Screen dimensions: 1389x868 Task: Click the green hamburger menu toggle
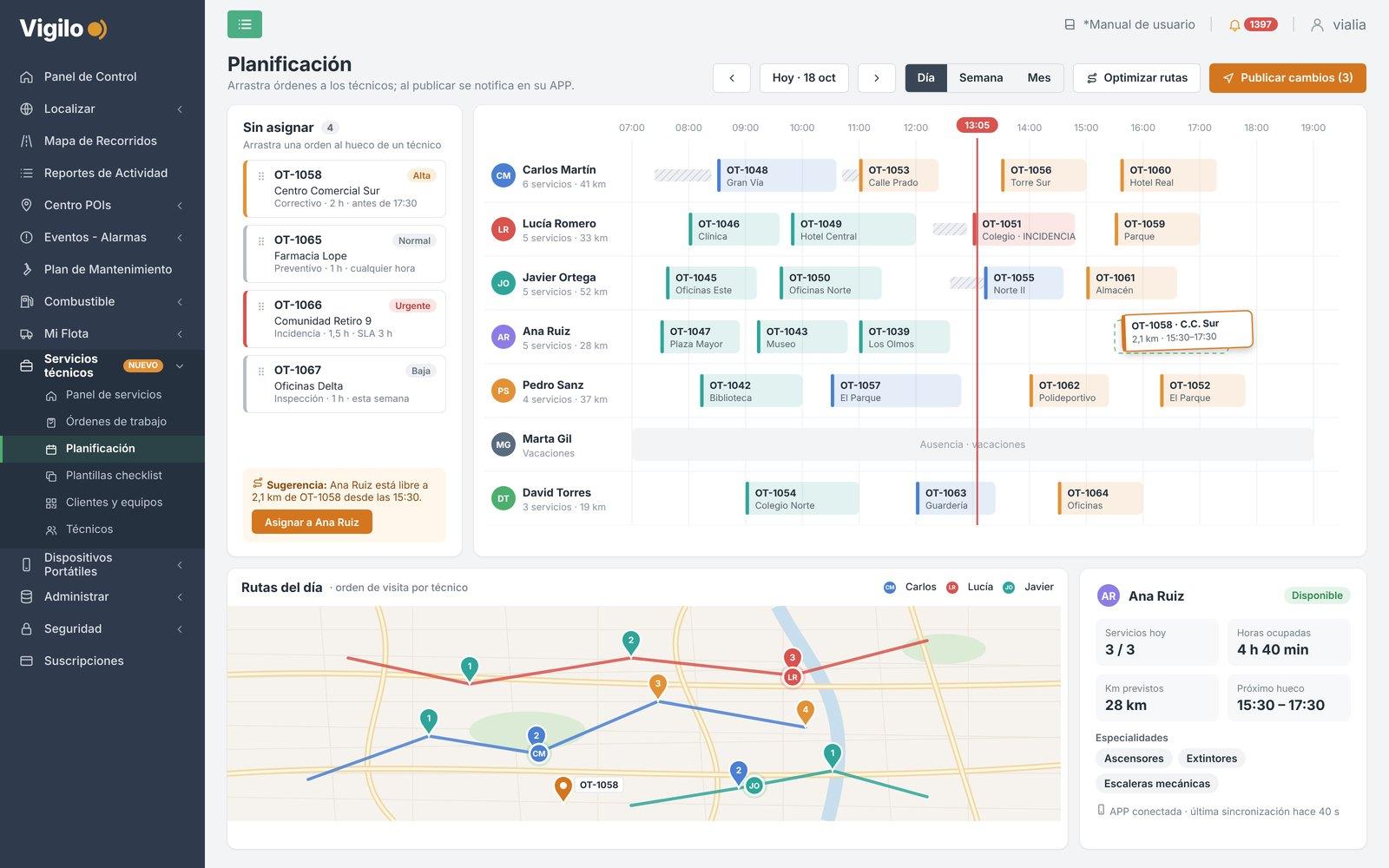pos(245,24)
